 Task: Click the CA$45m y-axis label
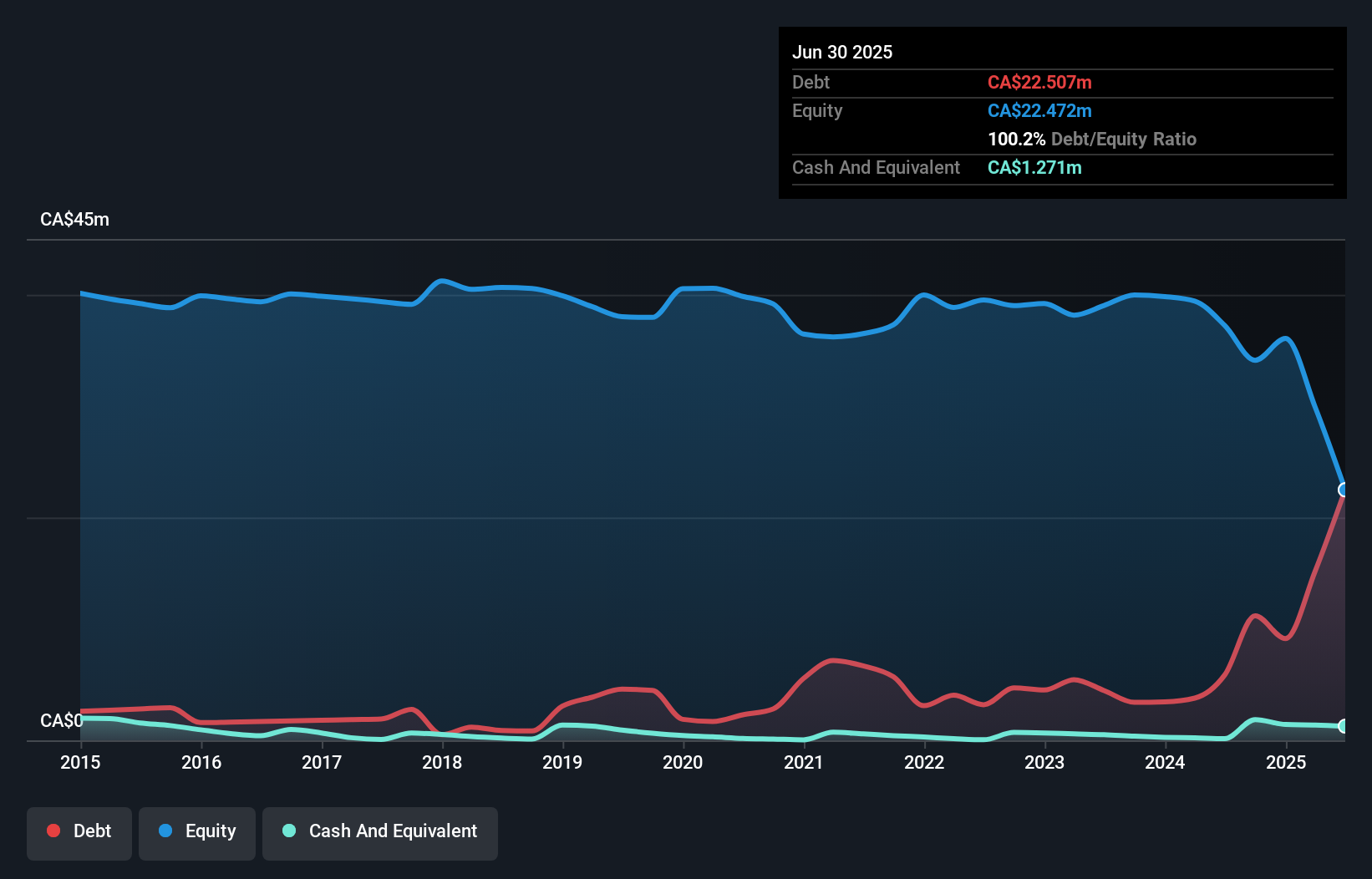click(x=74, y=220)
